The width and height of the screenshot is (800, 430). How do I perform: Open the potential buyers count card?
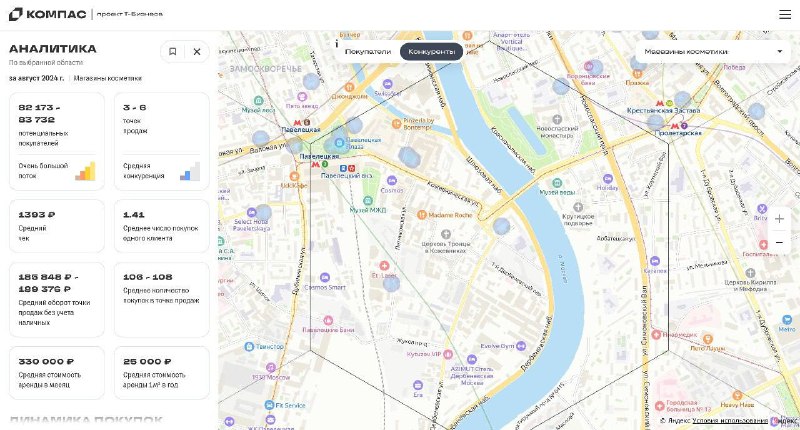[x=57, y=141]
